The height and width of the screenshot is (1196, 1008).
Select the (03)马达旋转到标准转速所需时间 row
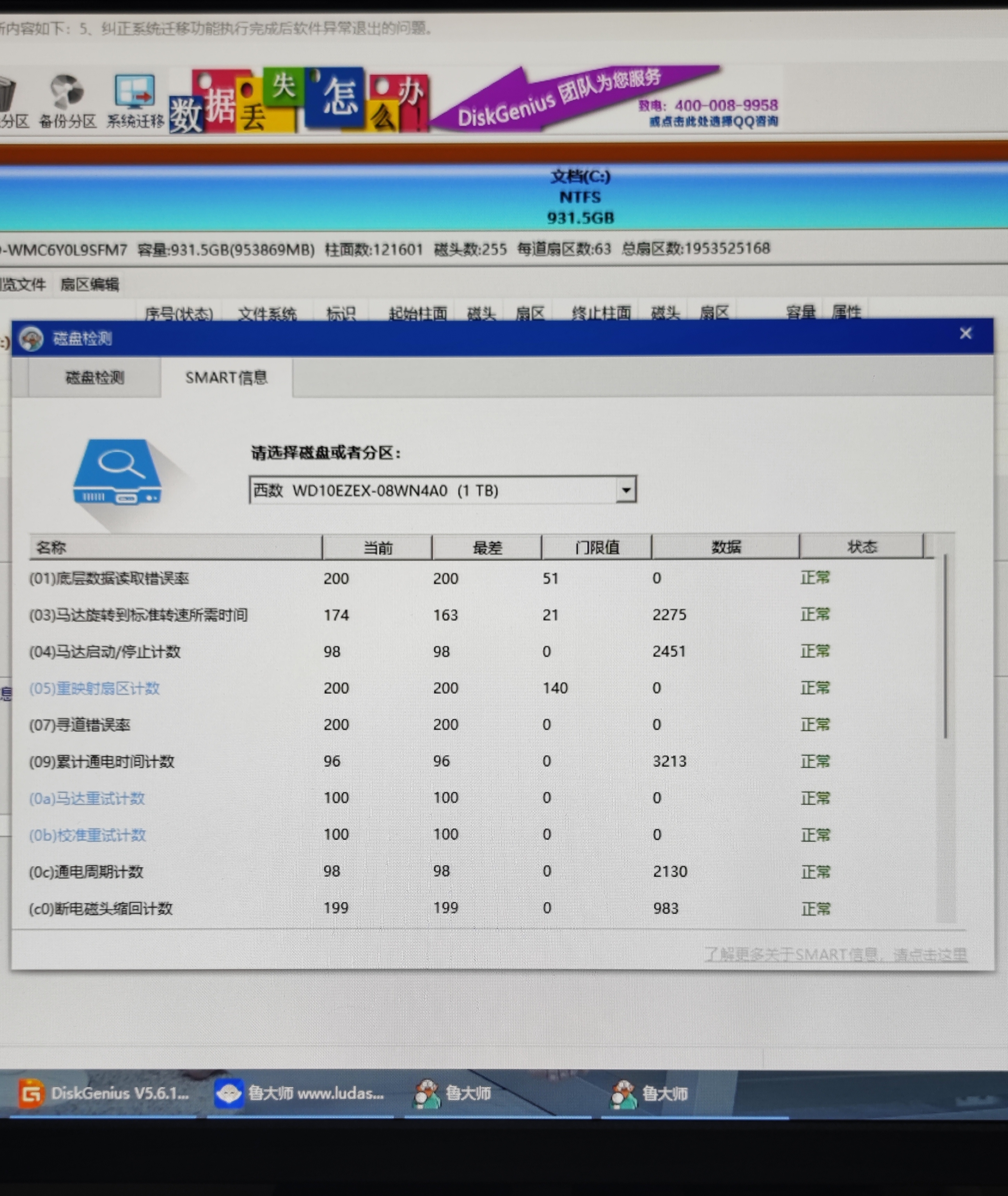tap(482, 615)
